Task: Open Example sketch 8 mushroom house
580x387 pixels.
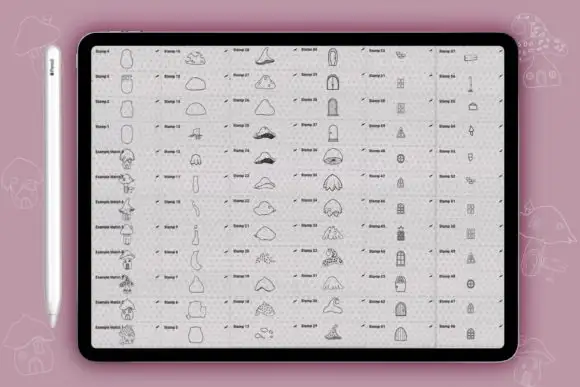Action: click(x=127, y=159)
